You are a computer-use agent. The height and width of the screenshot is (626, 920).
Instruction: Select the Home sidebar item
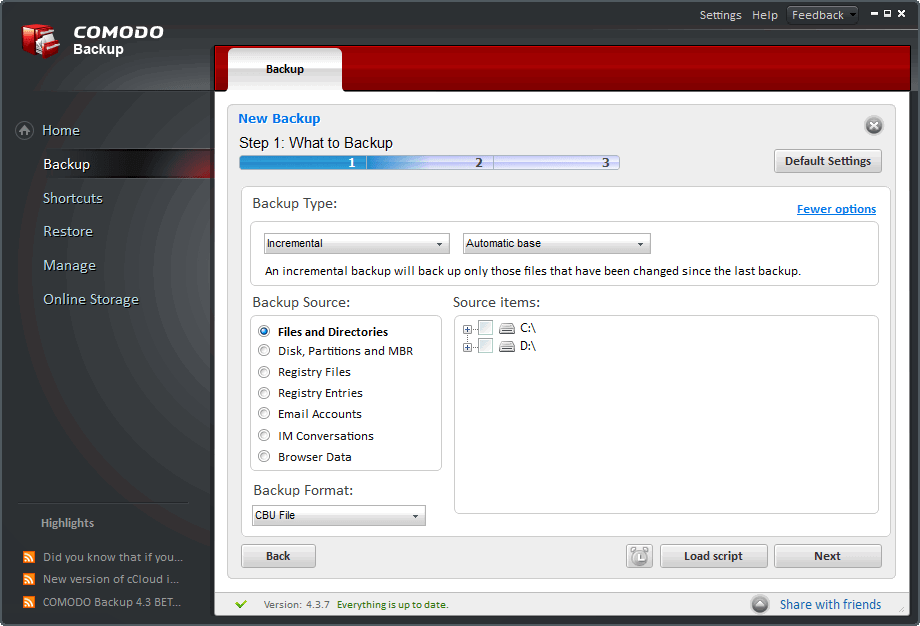pyautogui.click(x=60, y=130)
